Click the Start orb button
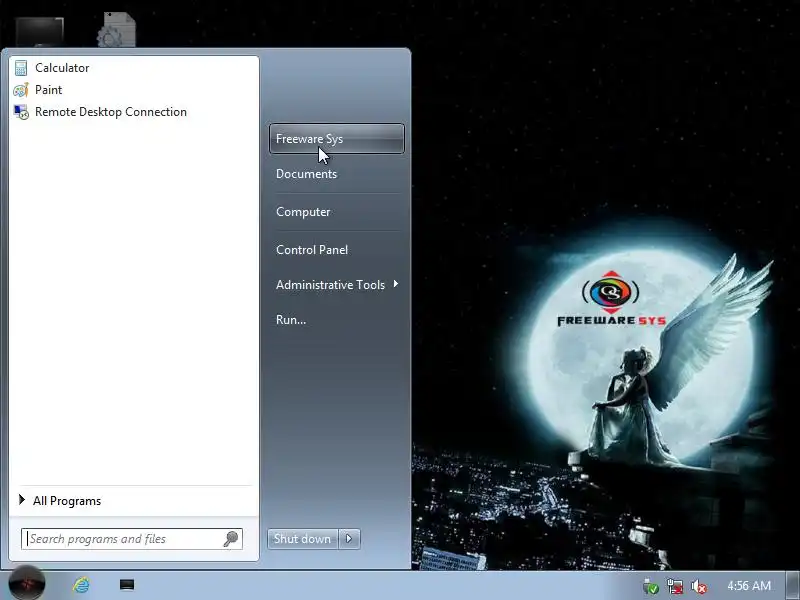Screen dimensions: 800x600 [27, 583]
